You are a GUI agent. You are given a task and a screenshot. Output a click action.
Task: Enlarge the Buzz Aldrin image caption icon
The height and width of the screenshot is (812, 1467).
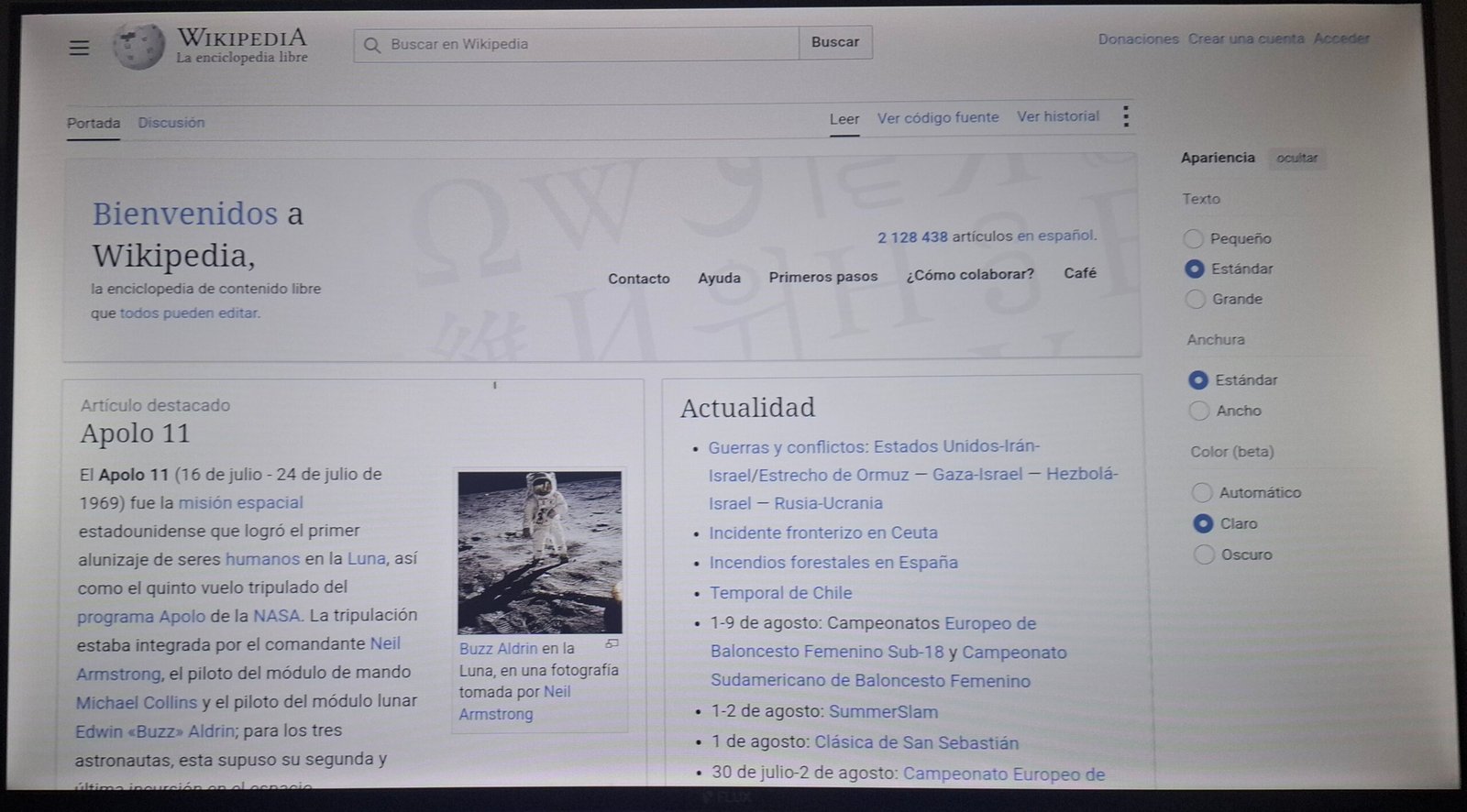tap(612, 643)
